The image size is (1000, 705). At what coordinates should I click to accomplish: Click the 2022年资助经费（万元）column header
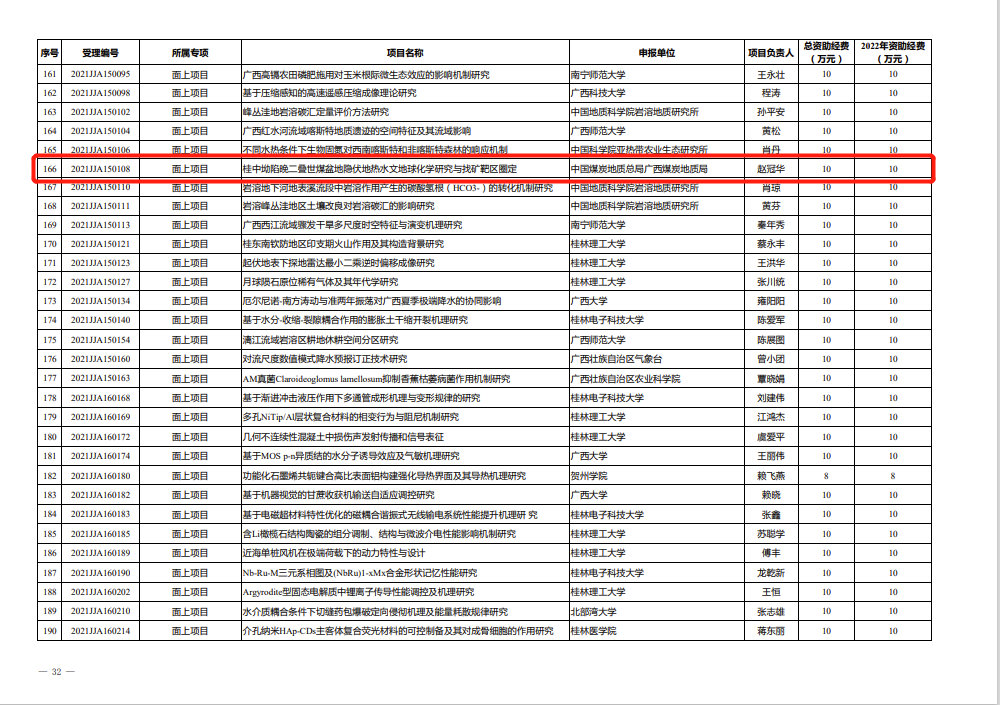coord(893,52)
